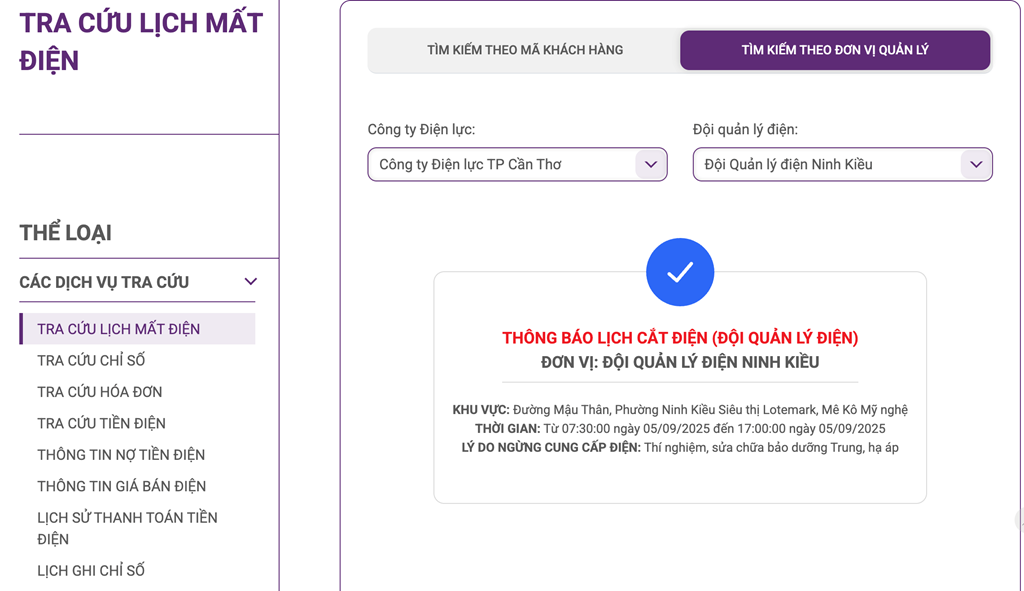The height and width of the screenshot is (591, 1024).
Task: Open LỊCH SỬ THANH TOÁN TIỀN ĐIỆN
Action: pos(127,528)
